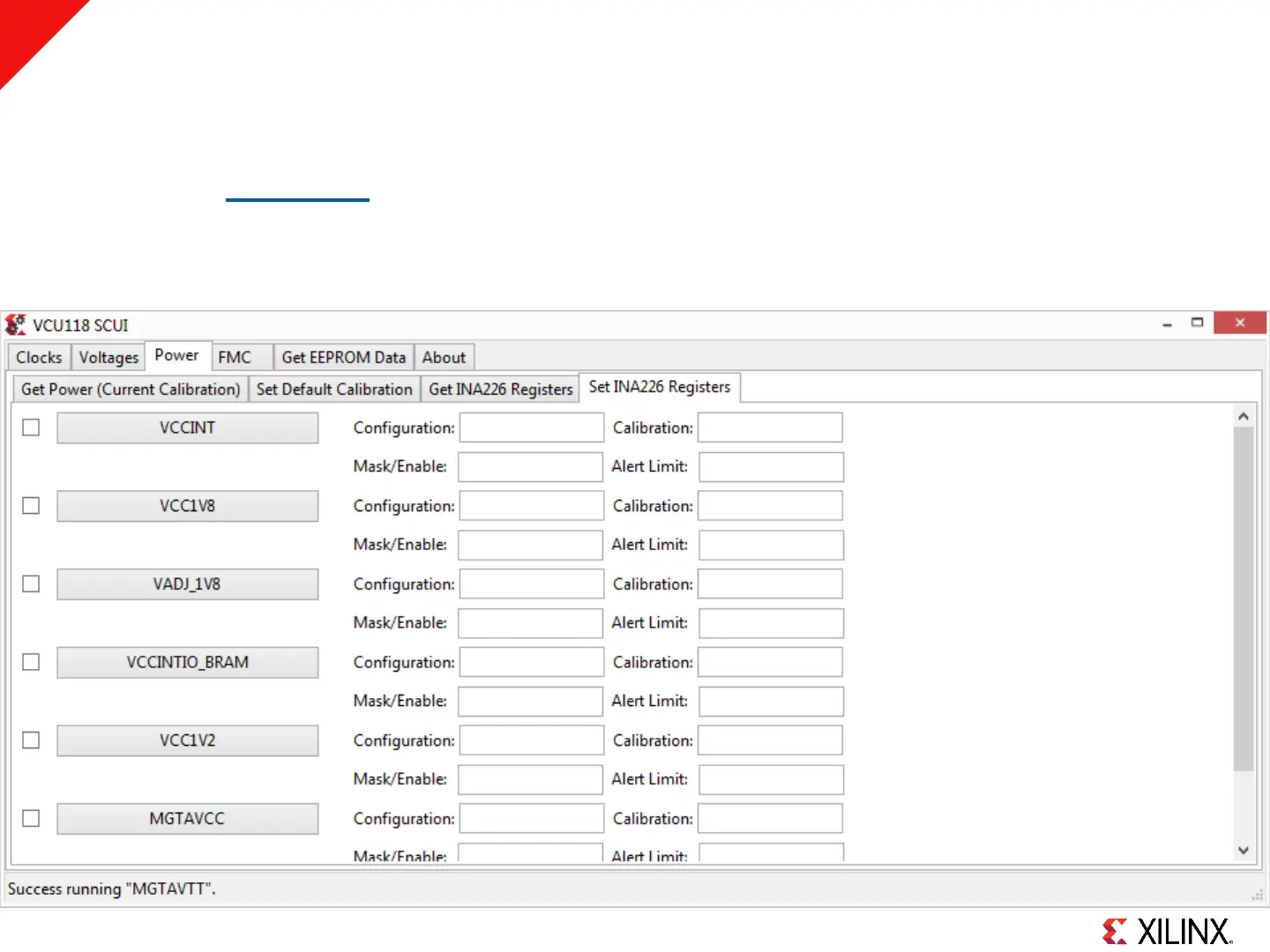
Task: Minimize the VCU118 SCUI window
Action: point(1168,324)
